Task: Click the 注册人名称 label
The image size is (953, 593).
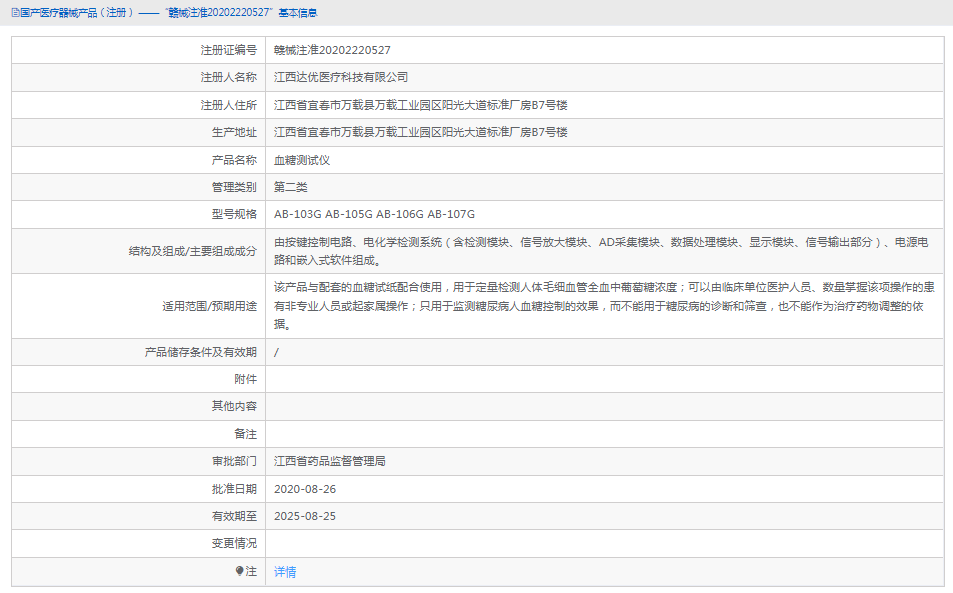Action: click(x=229, y=77)
